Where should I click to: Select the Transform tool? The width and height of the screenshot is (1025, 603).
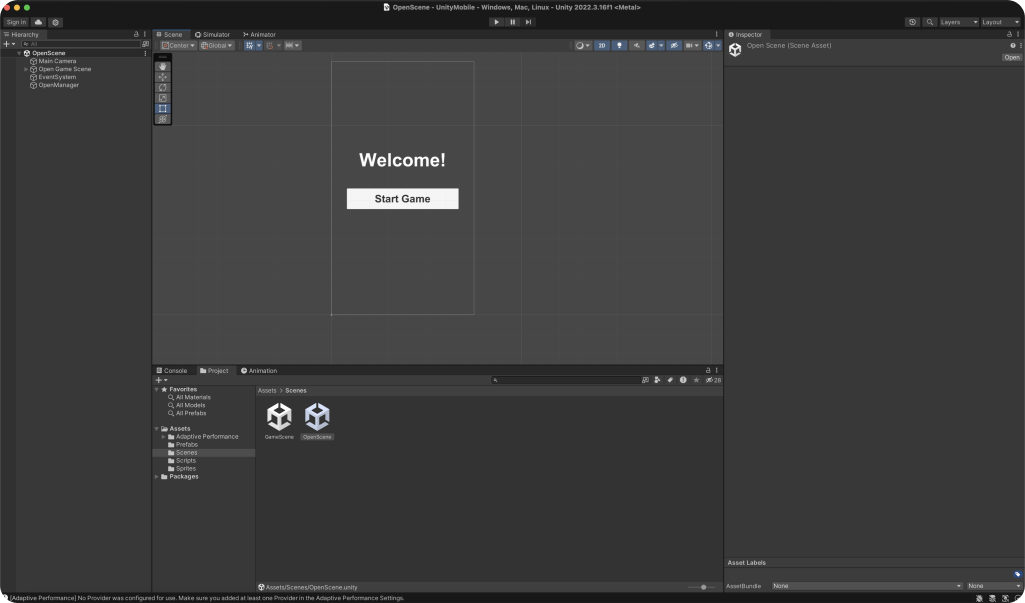[163, 119]
